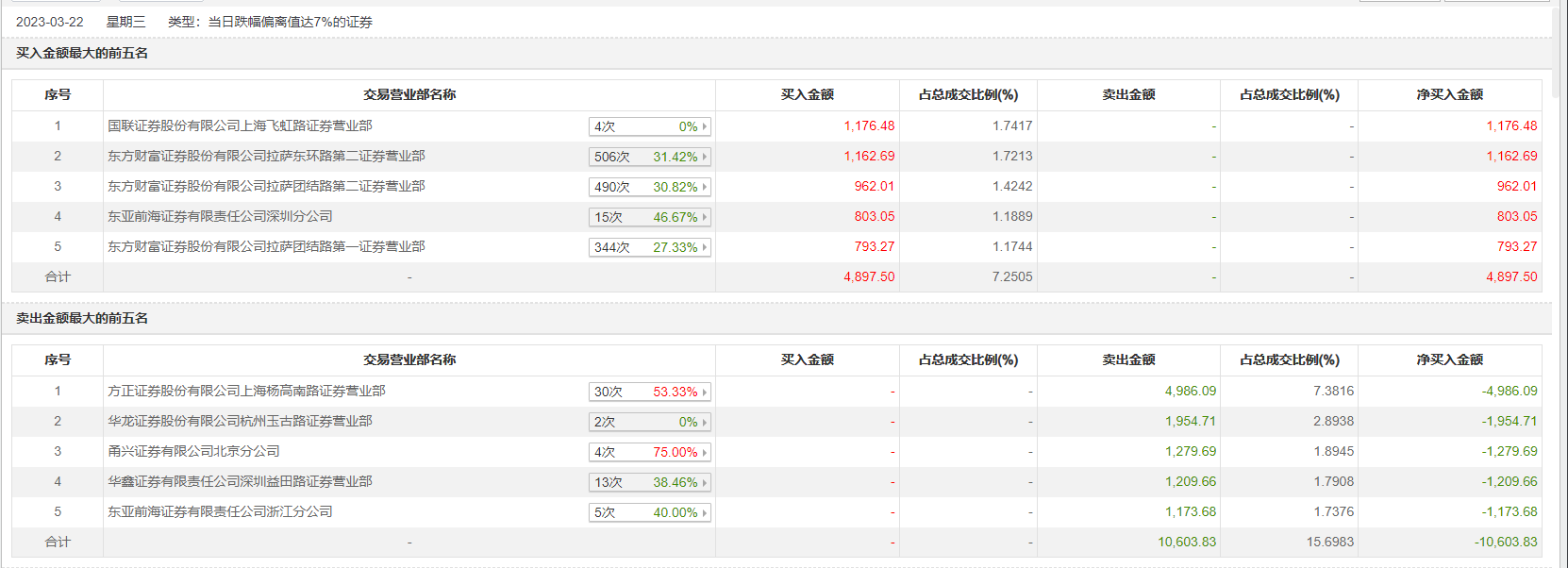Open the 15次 46.67% stats box
This screenshot has width=1568, height=568.
point(649,217)
